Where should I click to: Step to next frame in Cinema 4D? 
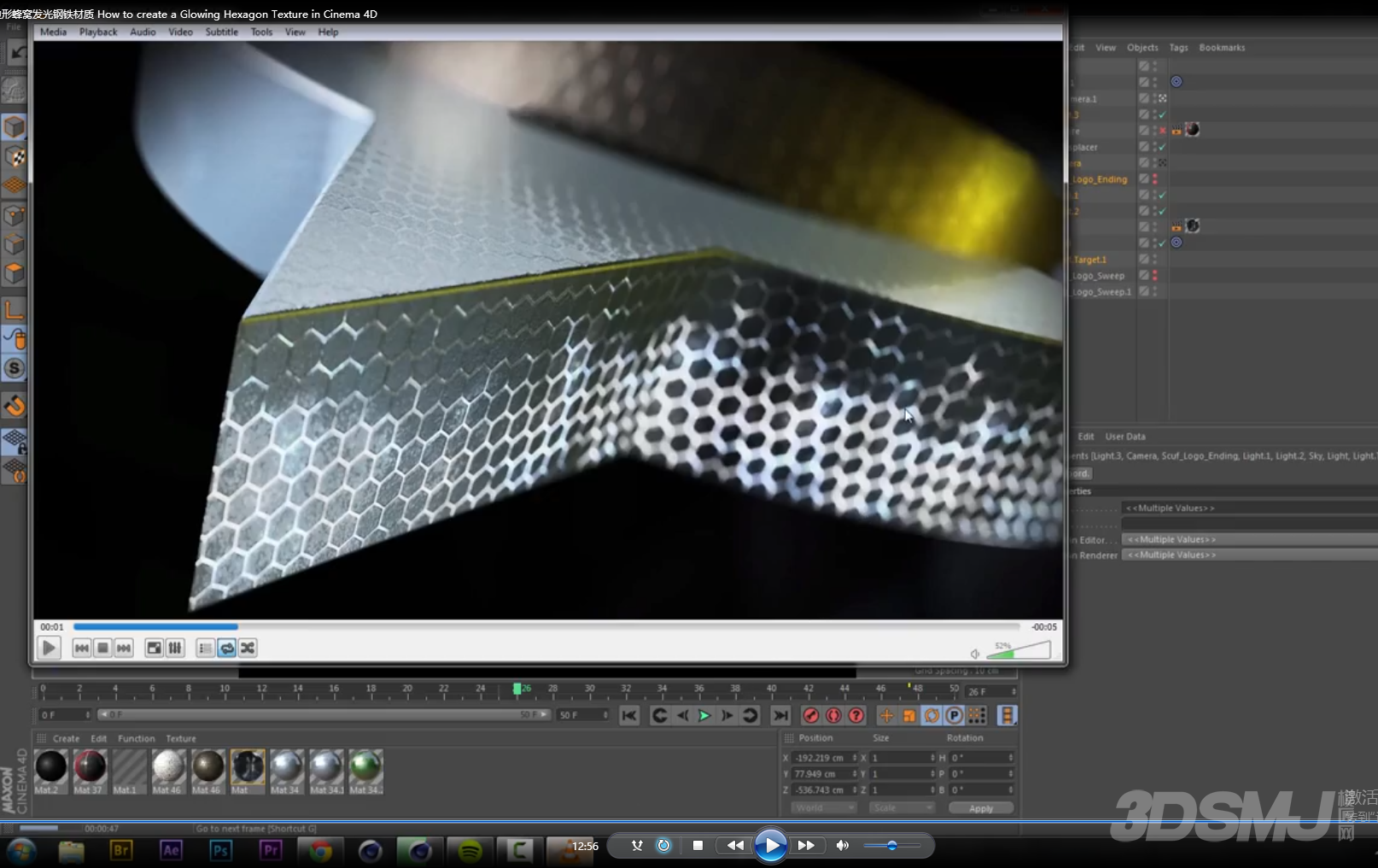pos(727,715)
